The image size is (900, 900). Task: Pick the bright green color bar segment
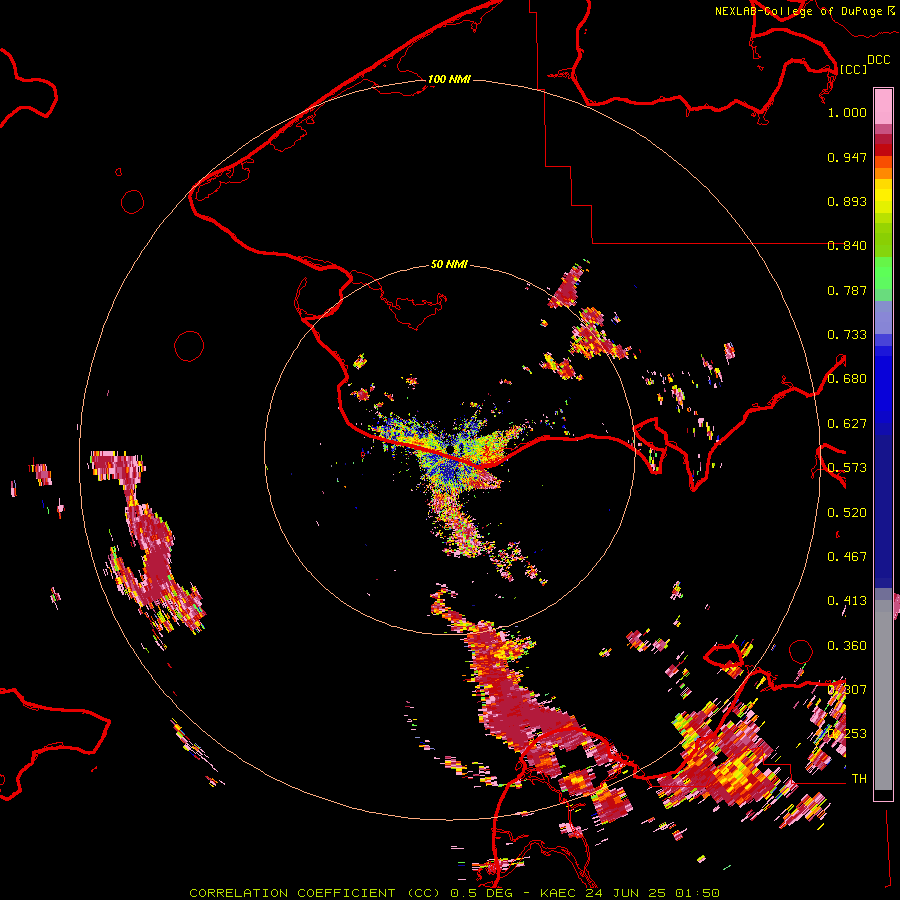pos(883,273)
